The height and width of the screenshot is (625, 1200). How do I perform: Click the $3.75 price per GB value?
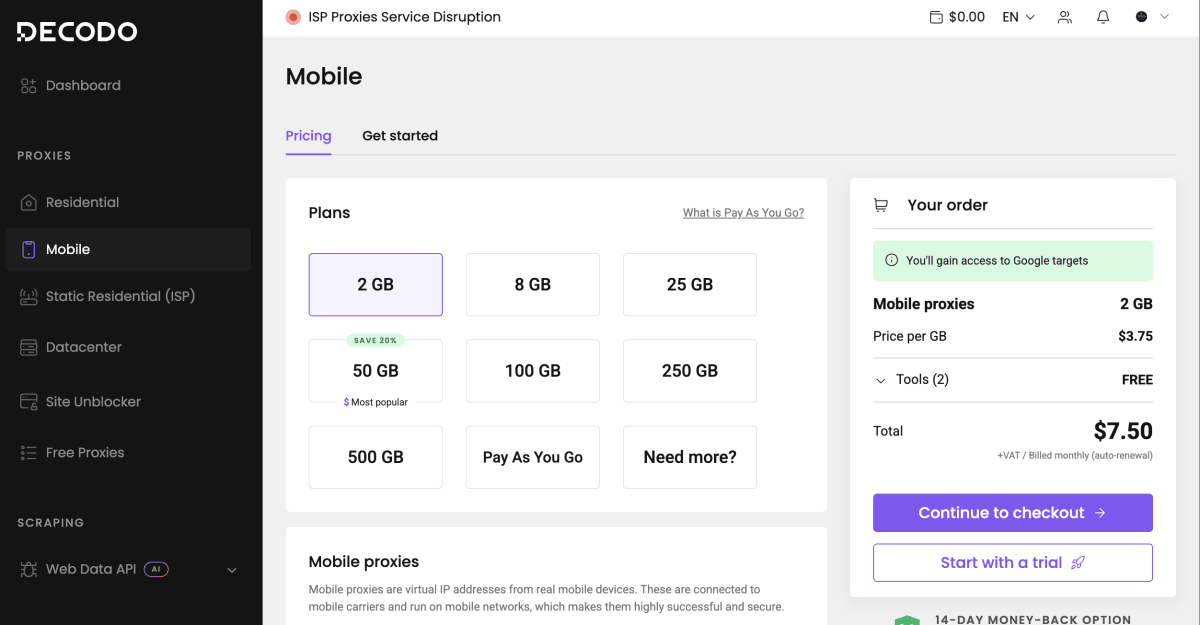[x=1135, y=337]
